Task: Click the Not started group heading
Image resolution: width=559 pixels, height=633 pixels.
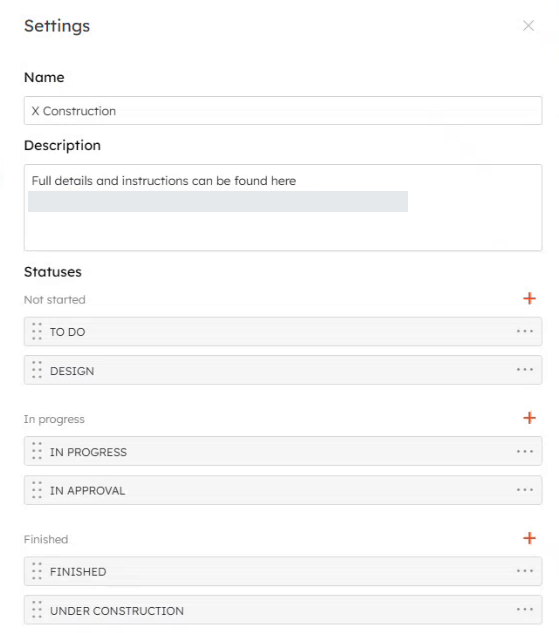Action: tap(54, 300)
